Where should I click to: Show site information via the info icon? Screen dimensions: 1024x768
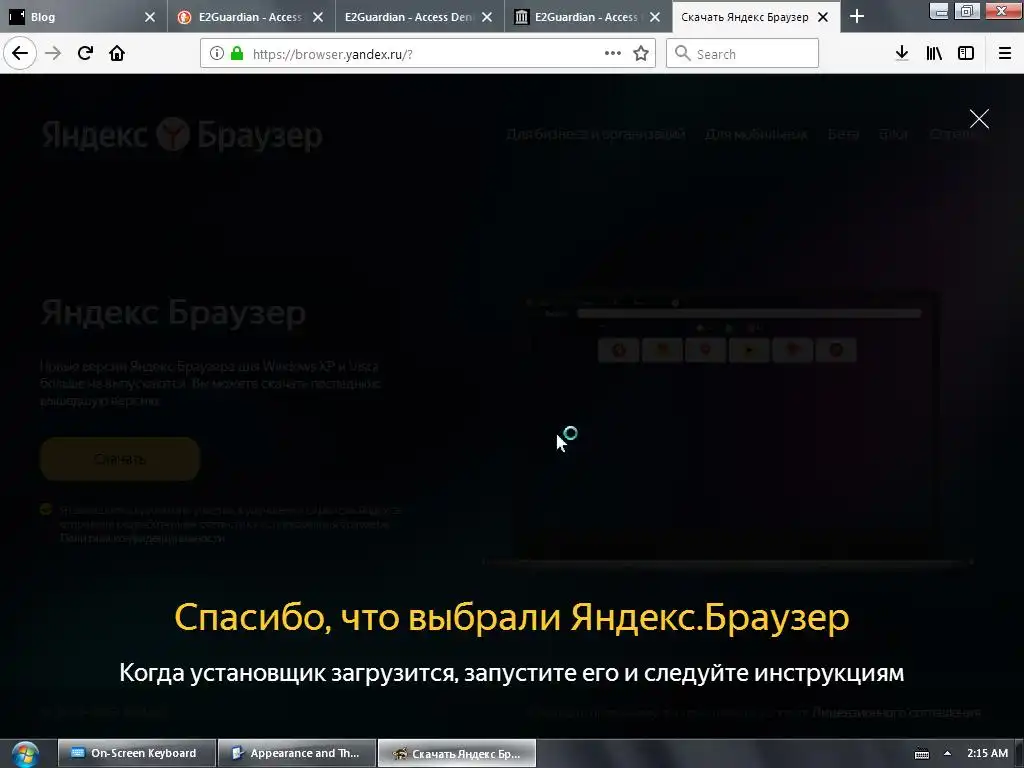(x=217, y=54)
